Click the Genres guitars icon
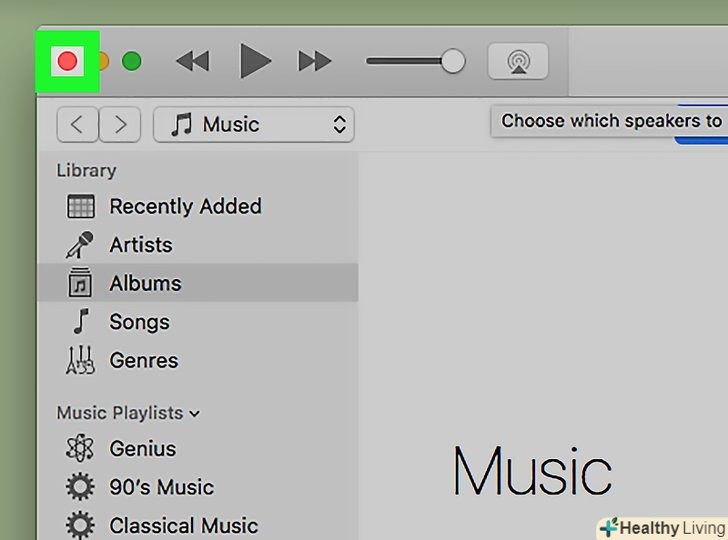 (80, 360)
